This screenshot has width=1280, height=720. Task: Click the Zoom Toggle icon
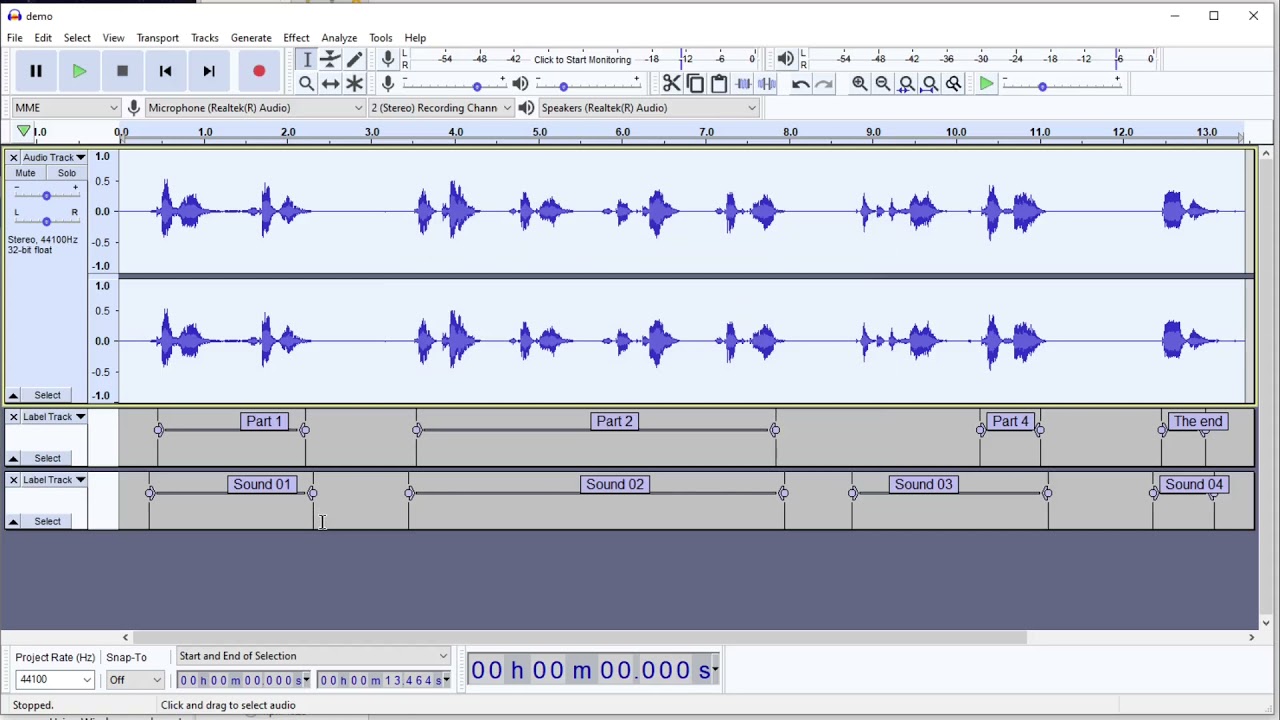954,84
